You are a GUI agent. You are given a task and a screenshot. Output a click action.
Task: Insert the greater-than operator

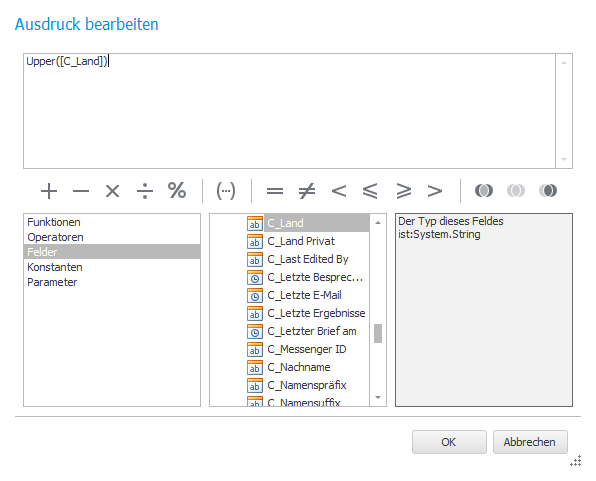point(435,190)
